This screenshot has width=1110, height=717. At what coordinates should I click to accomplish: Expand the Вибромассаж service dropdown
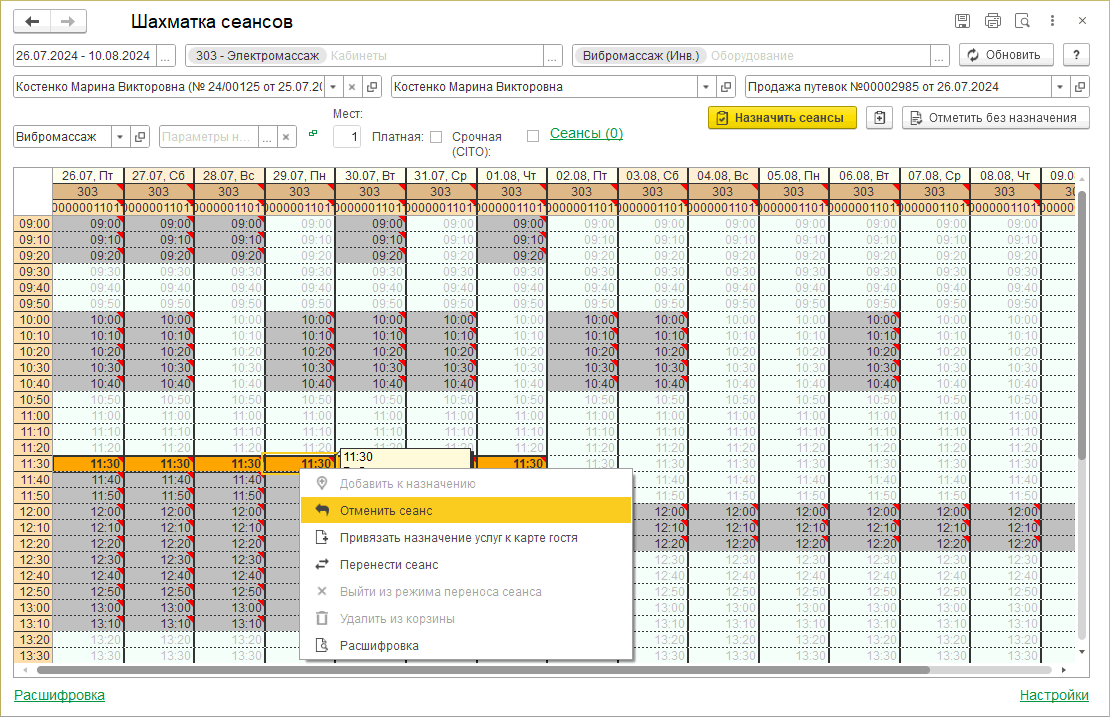(x=121, y=137)
